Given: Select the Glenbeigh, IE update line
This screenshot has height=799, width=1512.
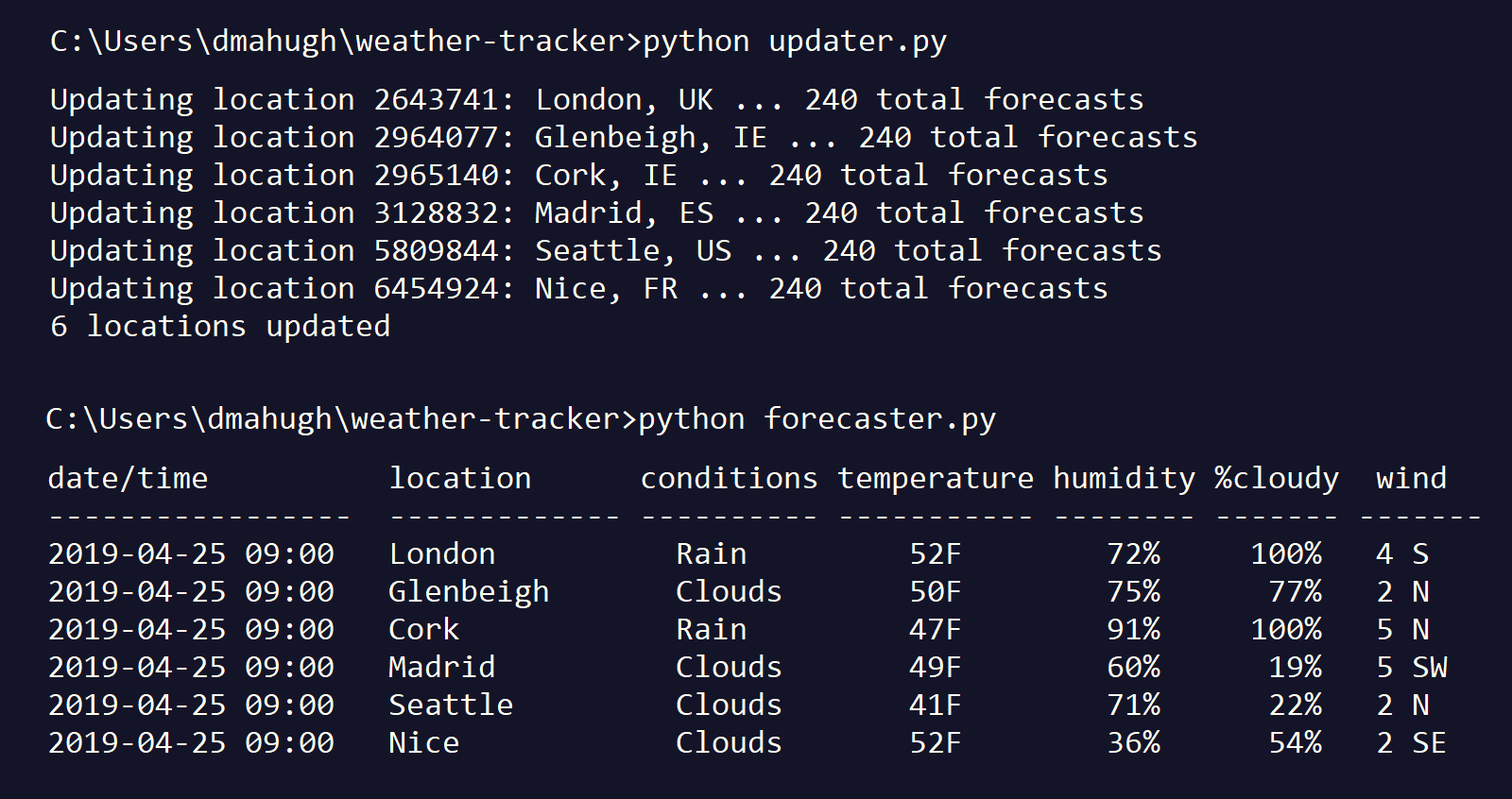Looking at the screenshot, I should [x=624, y=138].
